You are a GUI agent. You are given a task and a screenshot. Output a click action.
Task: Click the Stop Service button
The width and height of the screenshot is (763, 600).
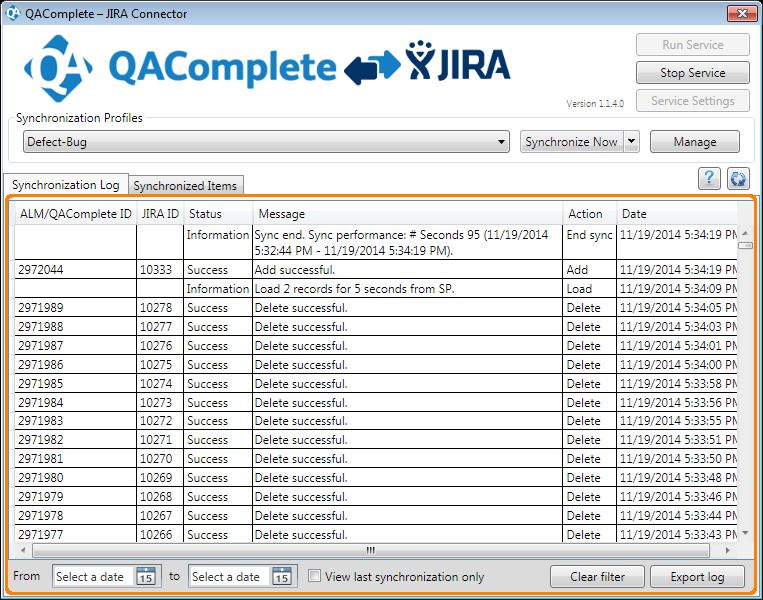point(692,73)
